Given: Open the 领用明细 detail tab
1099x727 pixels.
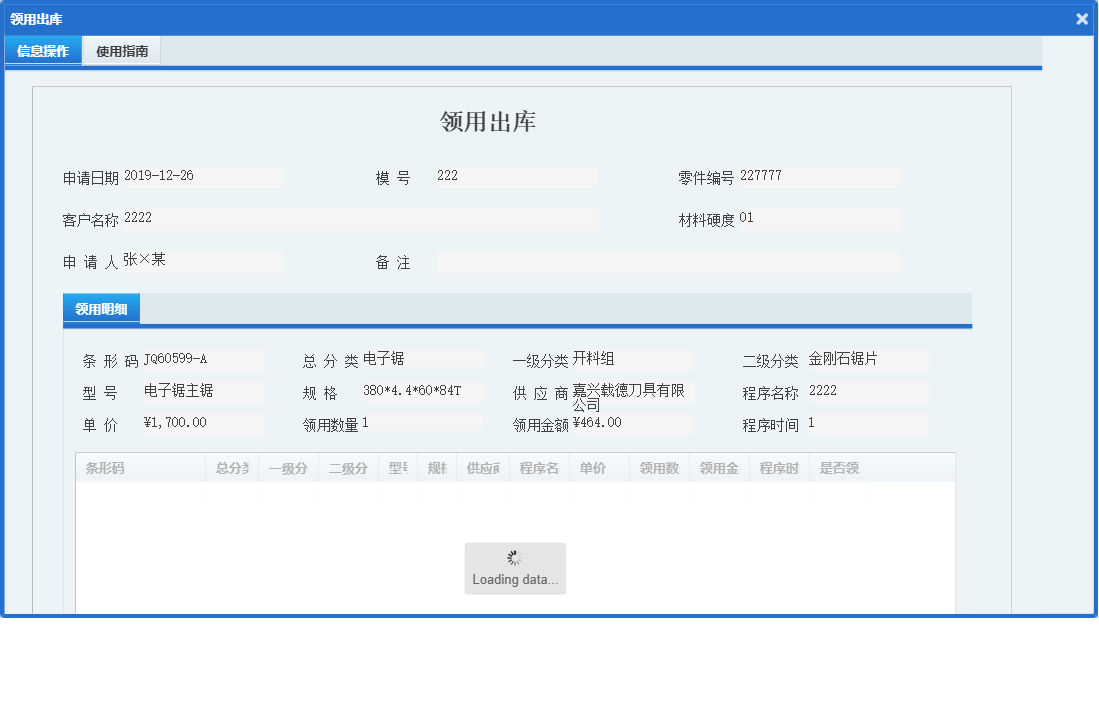Looking at the screenshot, I should click(99, 309).
